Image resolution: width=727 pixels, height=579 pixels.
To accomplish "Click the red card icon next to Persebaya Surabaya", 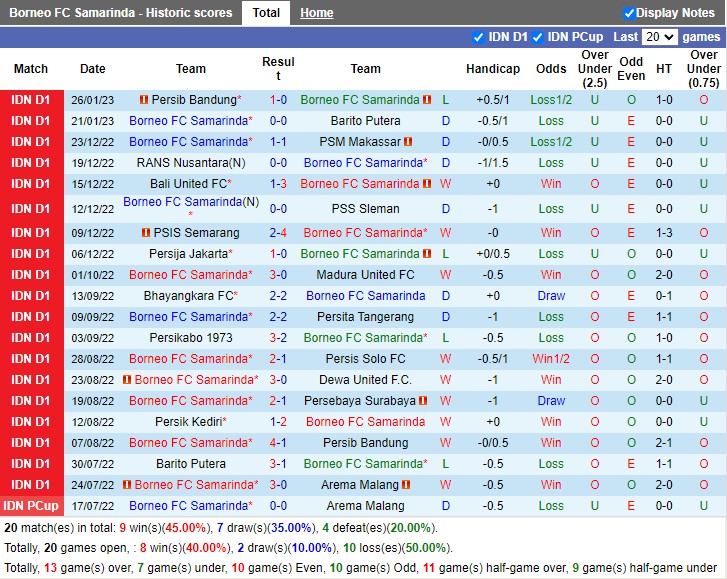I will [x=423, y=401].
